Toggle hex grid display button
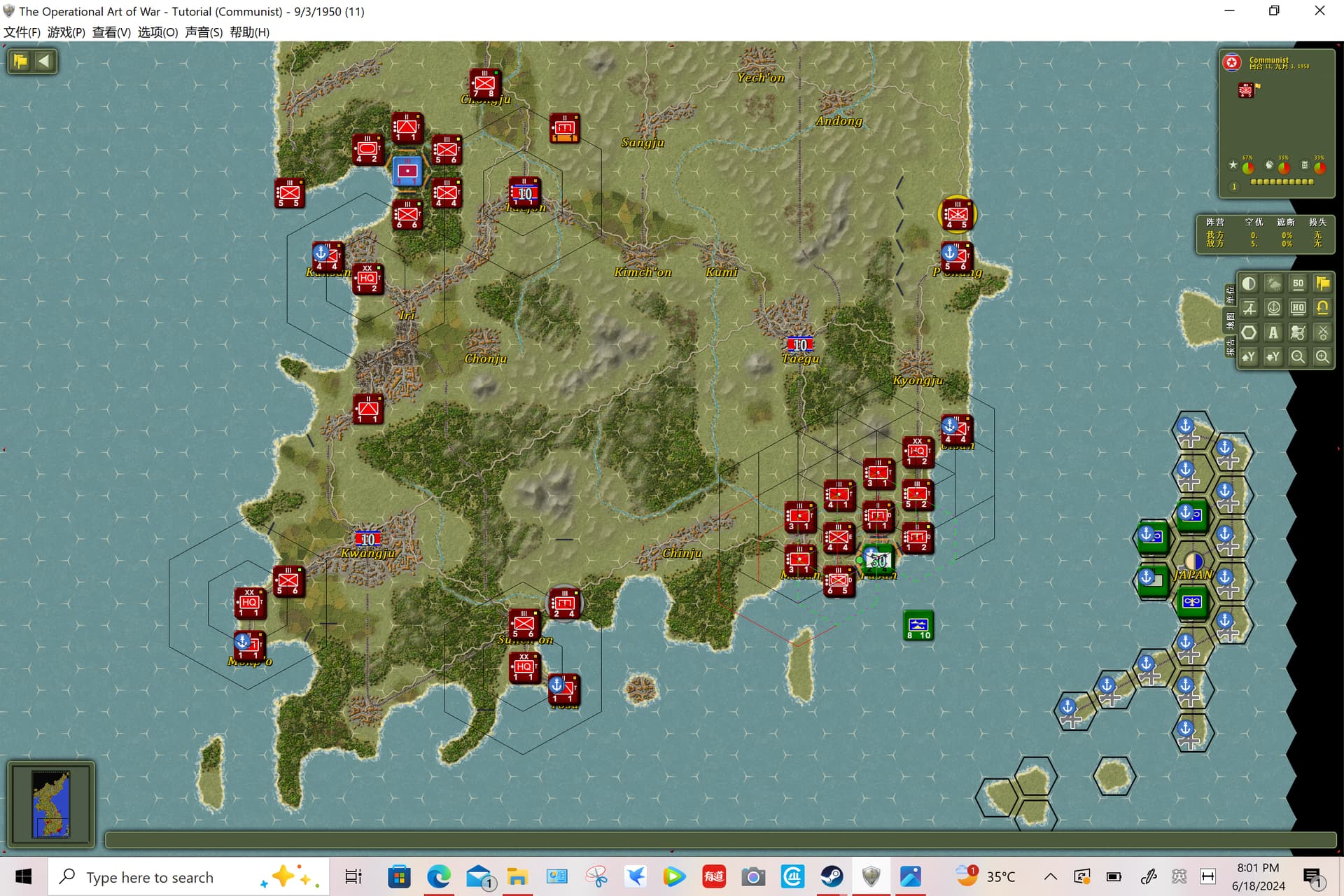Image resolution: width=1344 pixels, height=896 pixels. coord(1249,332)
